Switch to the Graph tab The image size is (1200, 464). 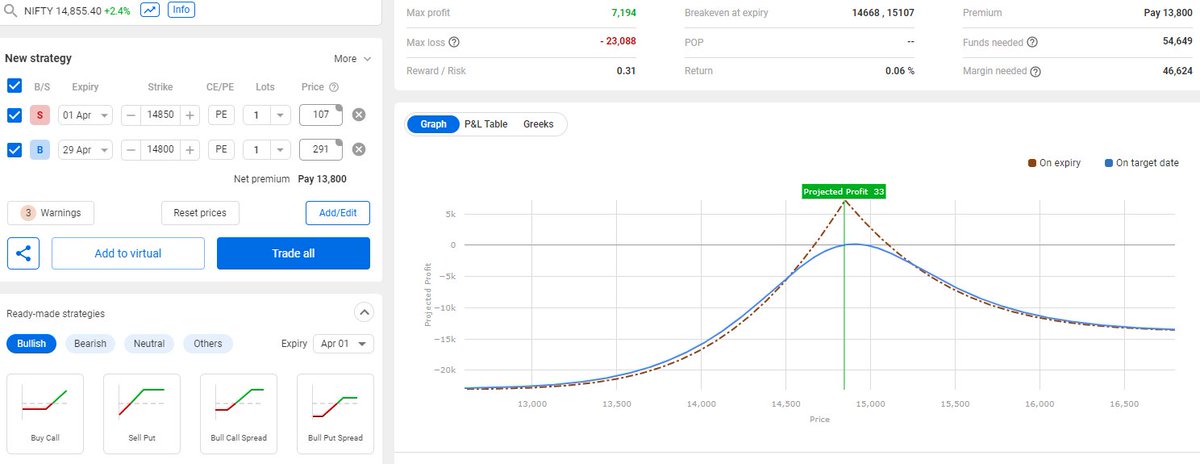point(433,124)
